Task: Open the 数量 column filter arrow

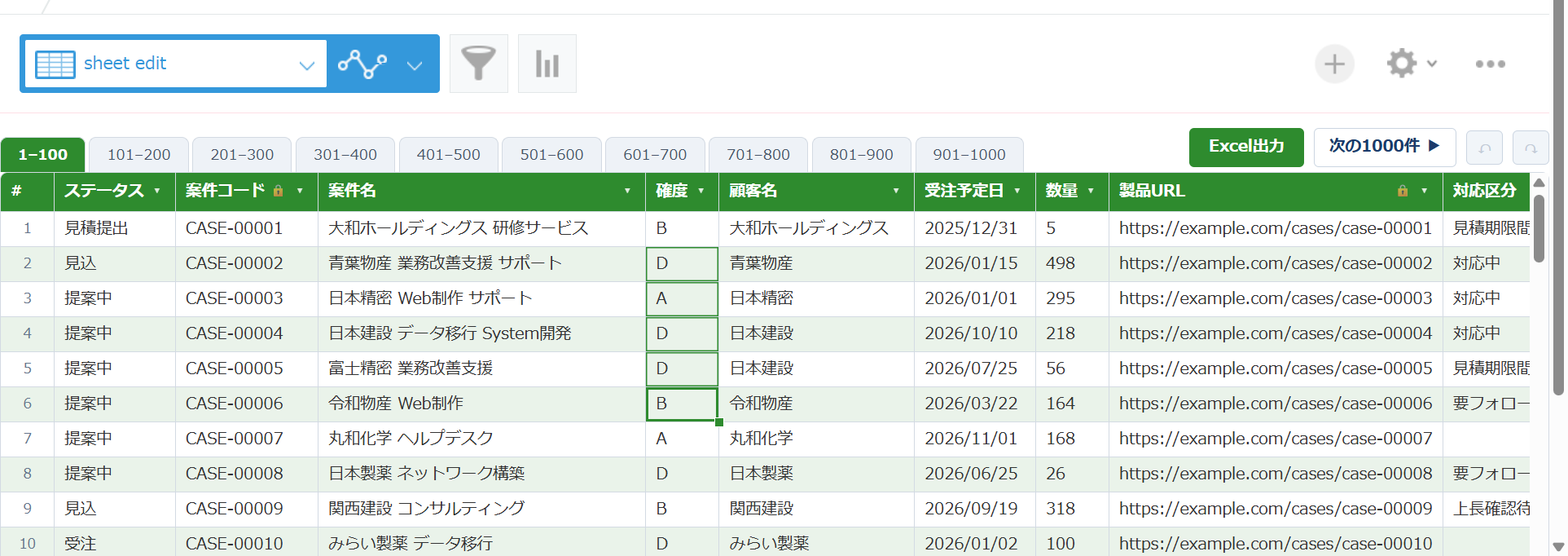Action: (1091, 191)
